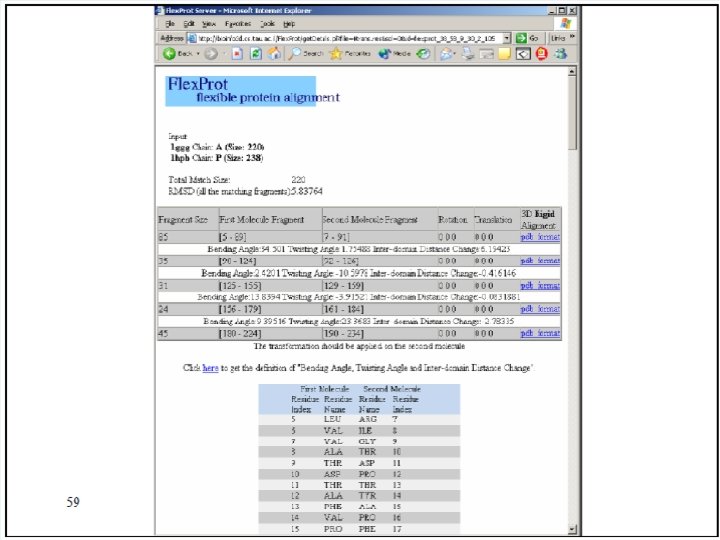Open the Back history dropdown arrow
Image resolution: width=720 pixels, height=540 pixels.
198,54
